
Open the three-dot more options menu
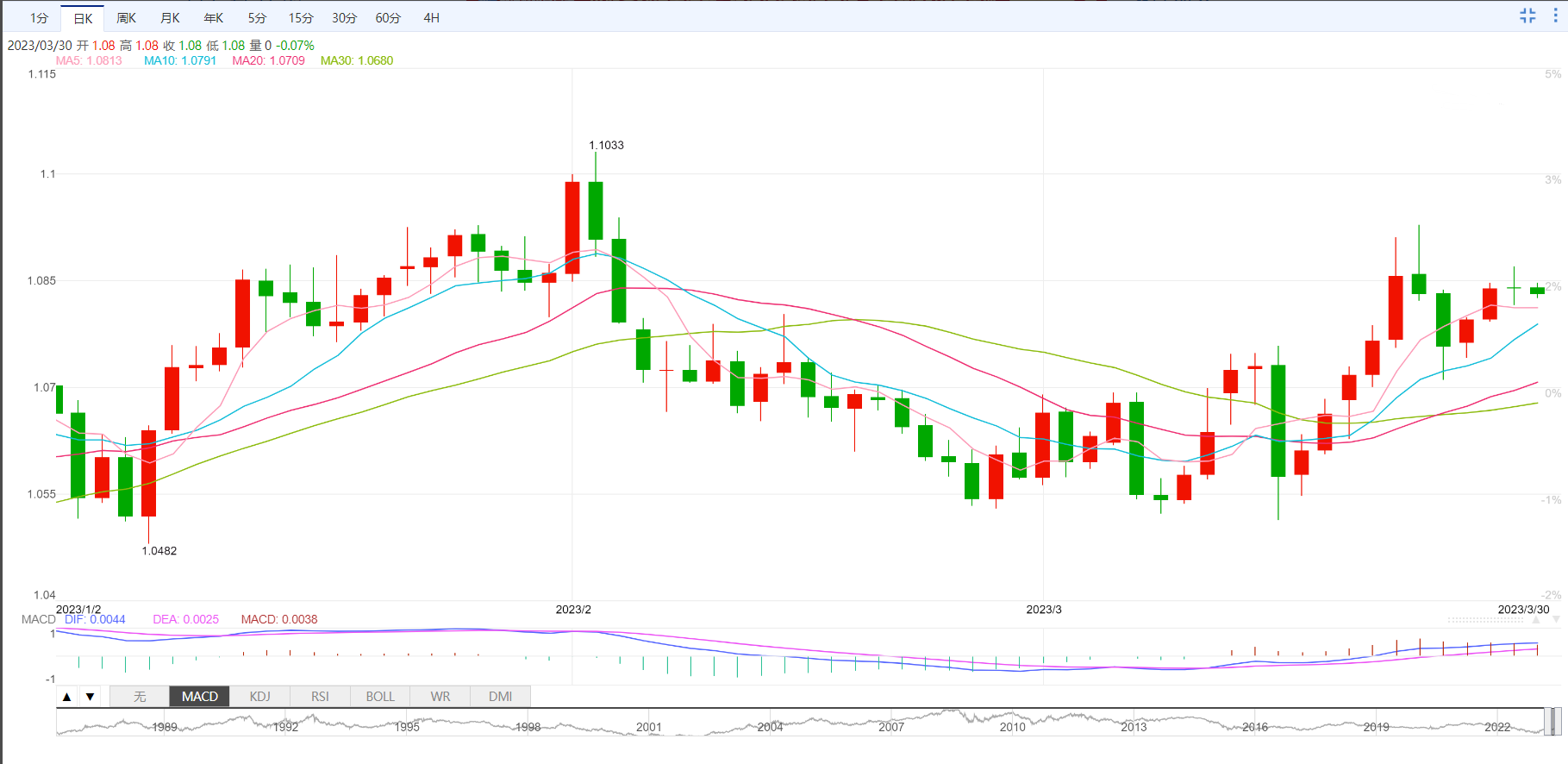[1556, 16]
